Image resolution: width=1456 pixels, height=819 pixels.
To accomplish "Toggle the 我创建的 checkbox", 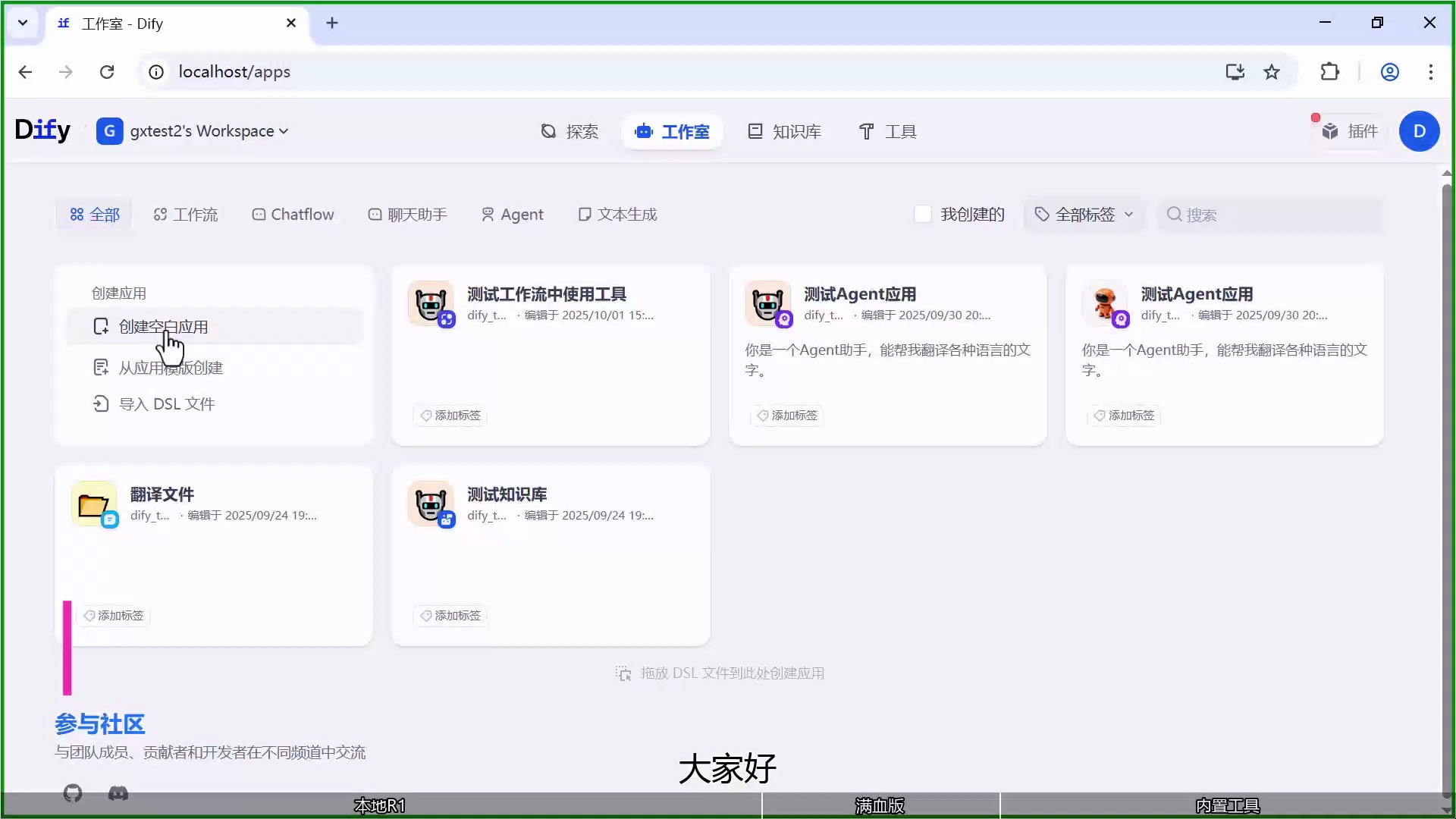I will (x=923, y=215).
